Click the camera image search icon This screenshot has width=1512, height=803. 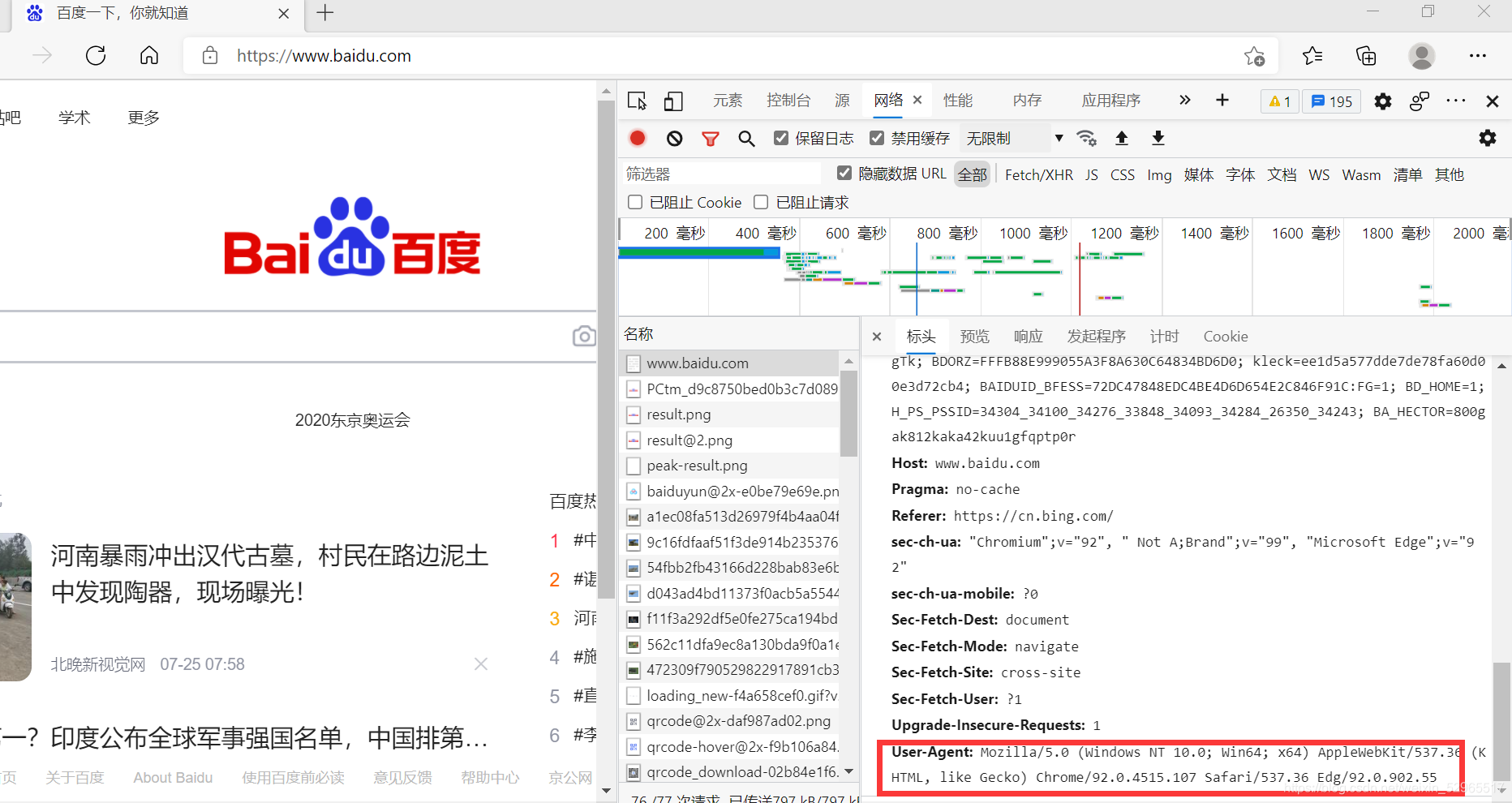[584, 336]
